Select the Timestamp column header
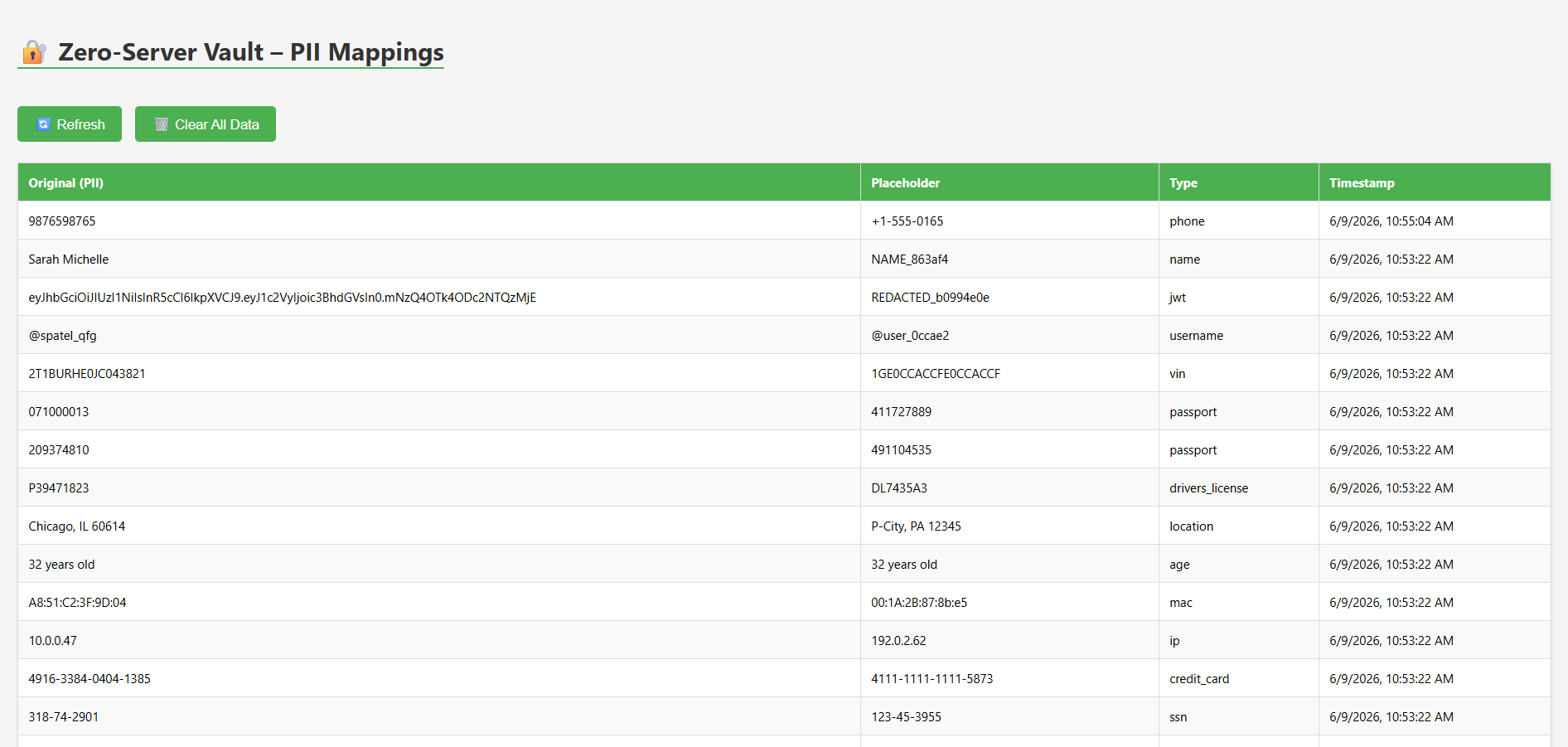1568x747 pixels. tap(1435, 182)
